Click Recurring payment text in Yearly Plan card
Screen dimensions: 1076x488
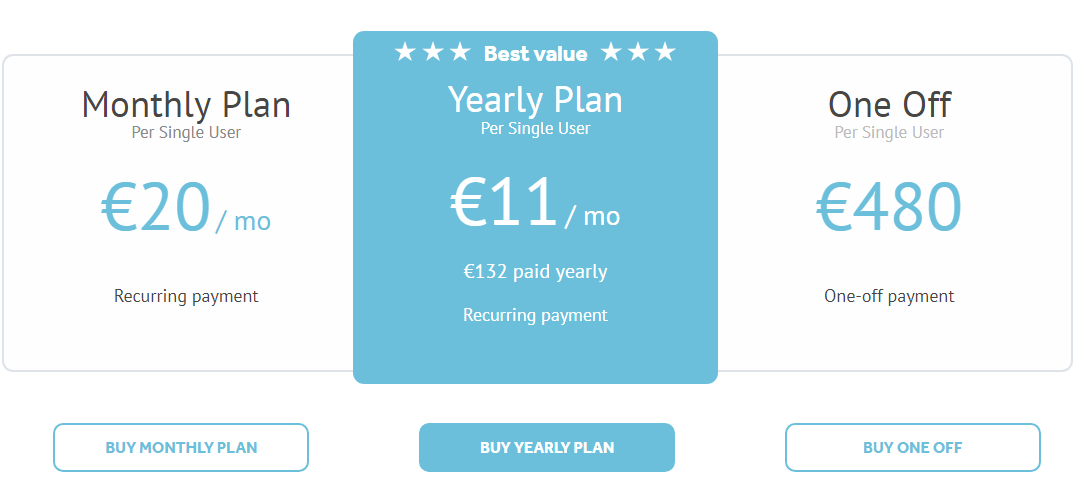pos(535,315)
